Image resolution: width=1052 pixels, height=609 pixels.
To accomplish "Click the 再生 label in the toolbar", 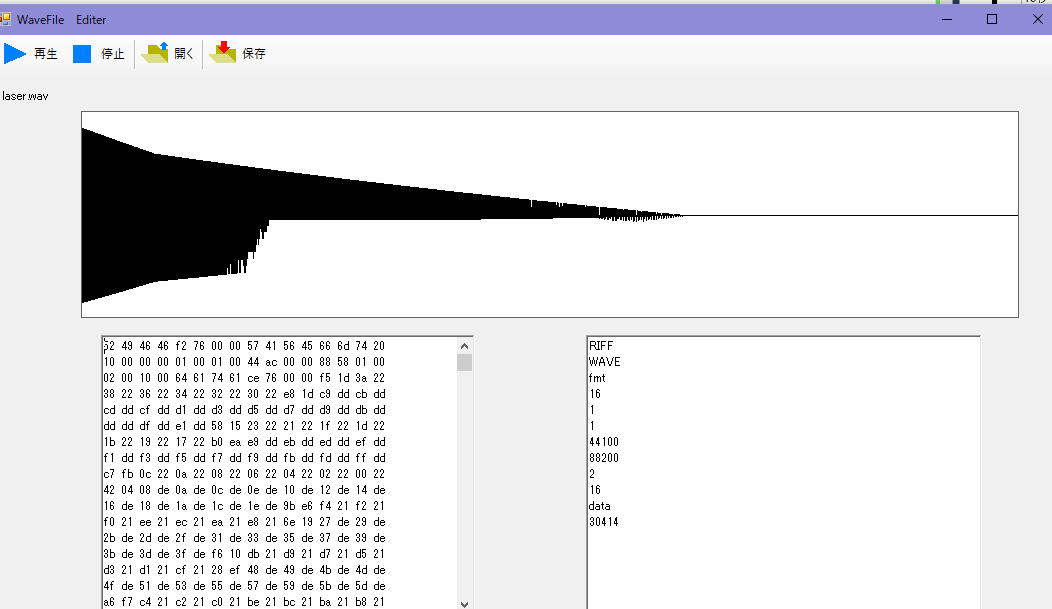I will click(46, 54).
